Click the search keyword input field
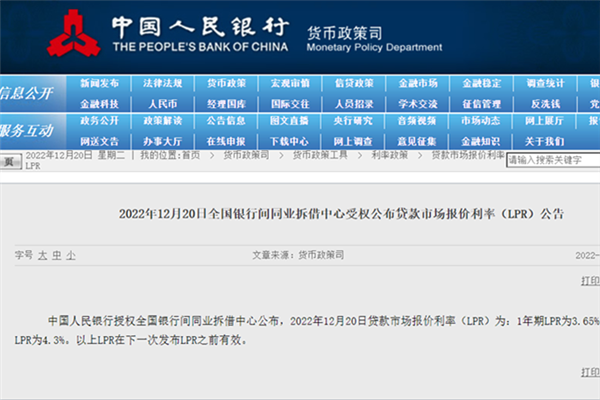The image size is (600, 400). click(x=553, y=160)
